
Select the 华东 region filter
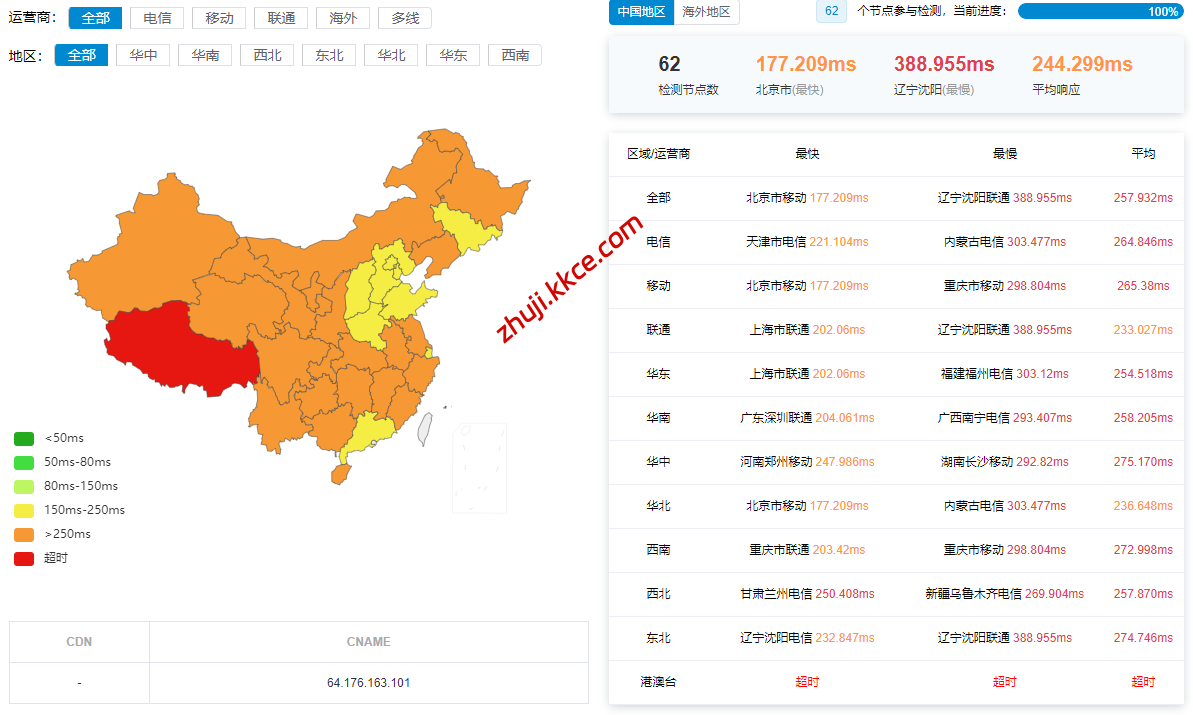[x=453, y=55]
